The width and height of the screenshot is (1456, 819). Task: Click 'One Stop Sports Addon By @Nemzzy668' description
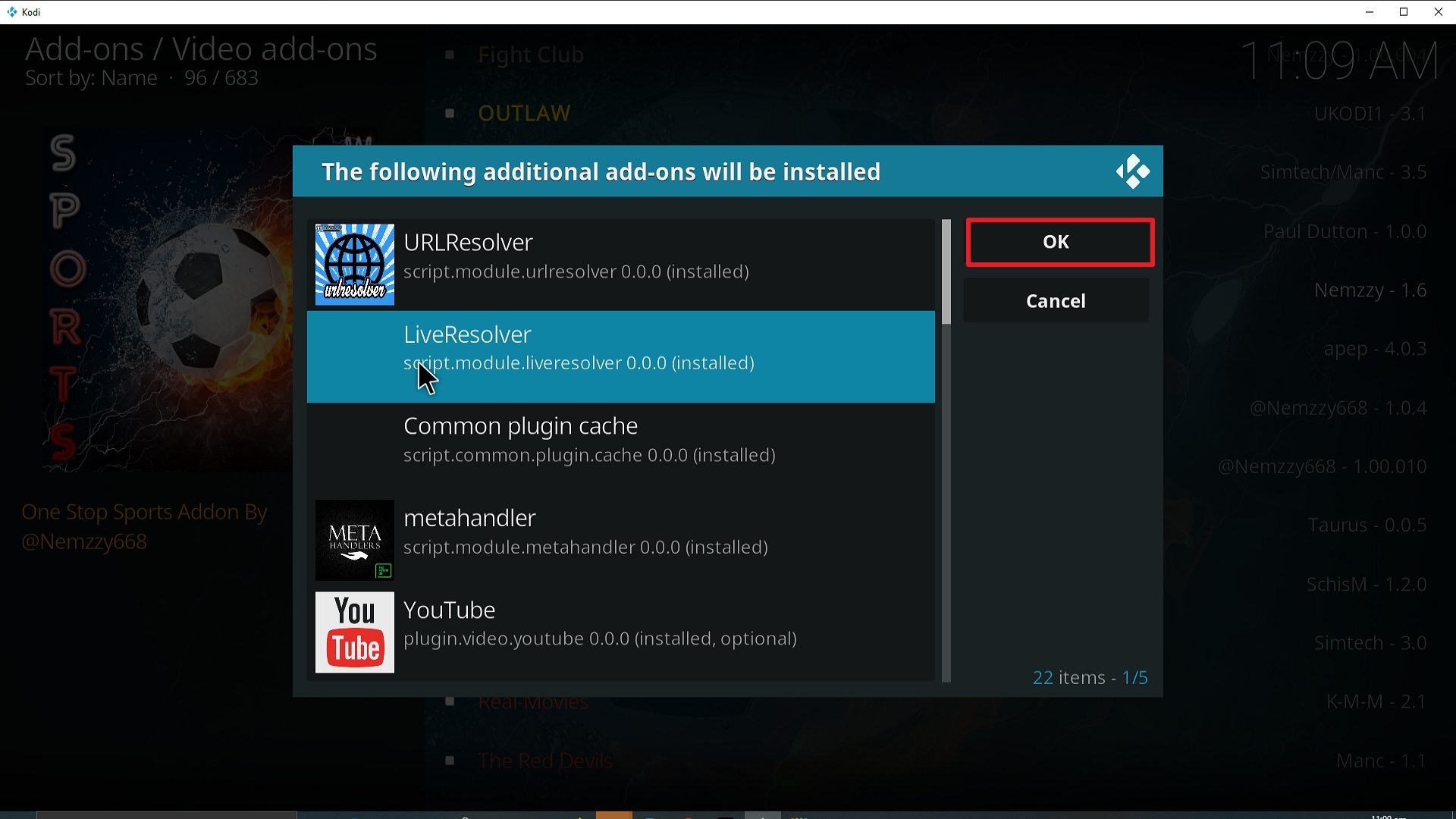[x=144, y=527]
